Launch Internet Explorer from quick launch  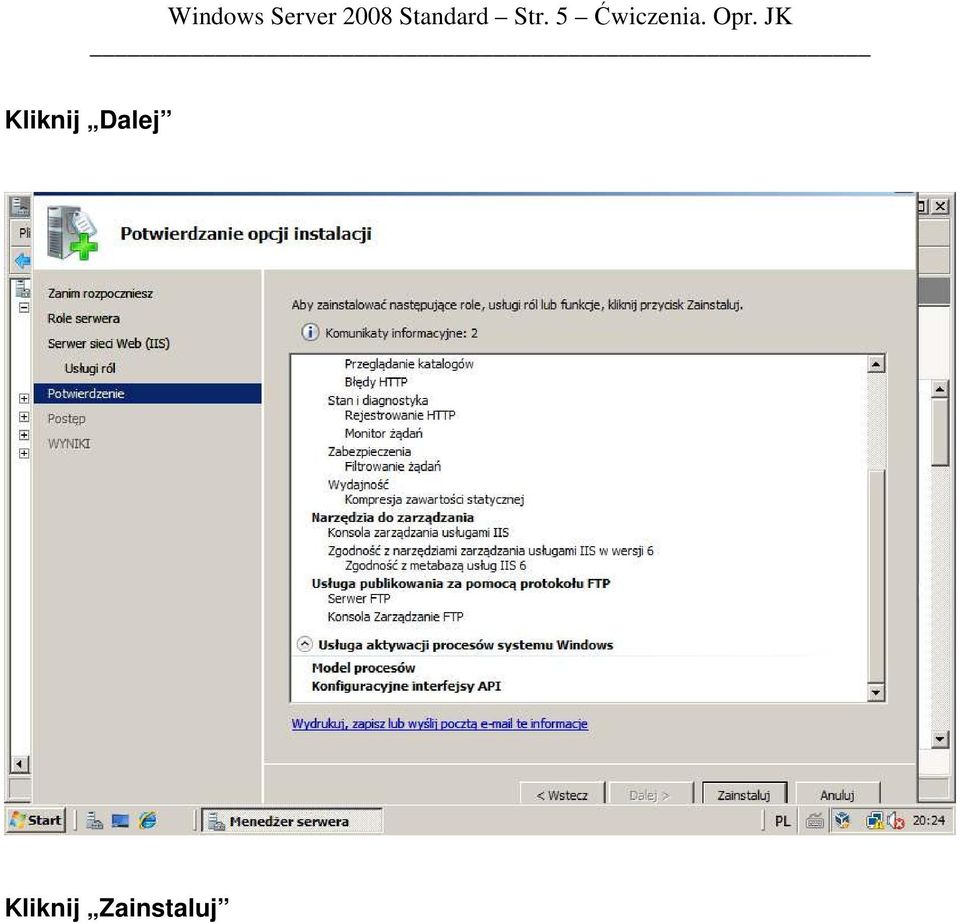[x=148, y=820]
